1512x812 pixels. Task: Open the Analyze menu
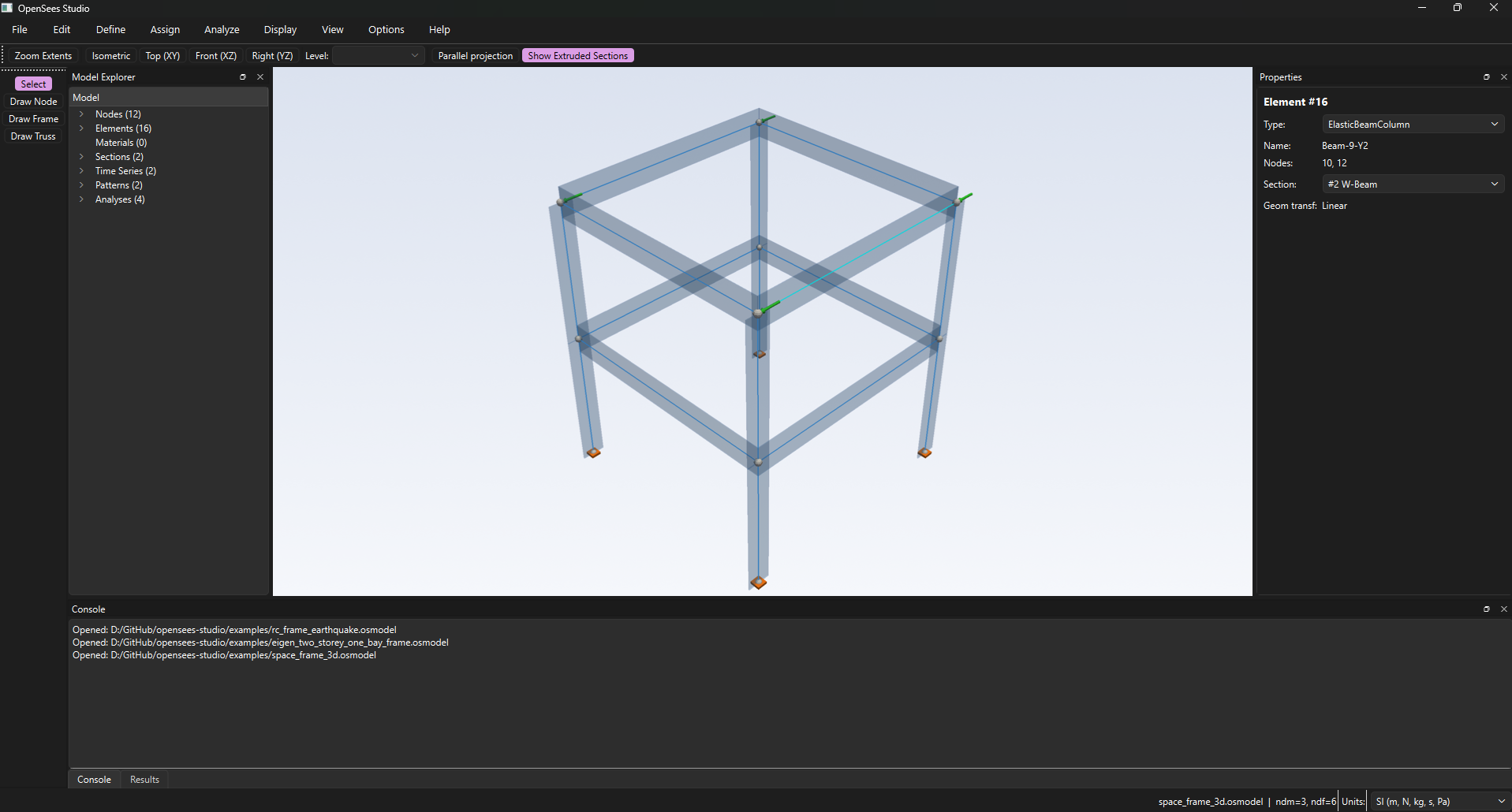click(222, 30)
